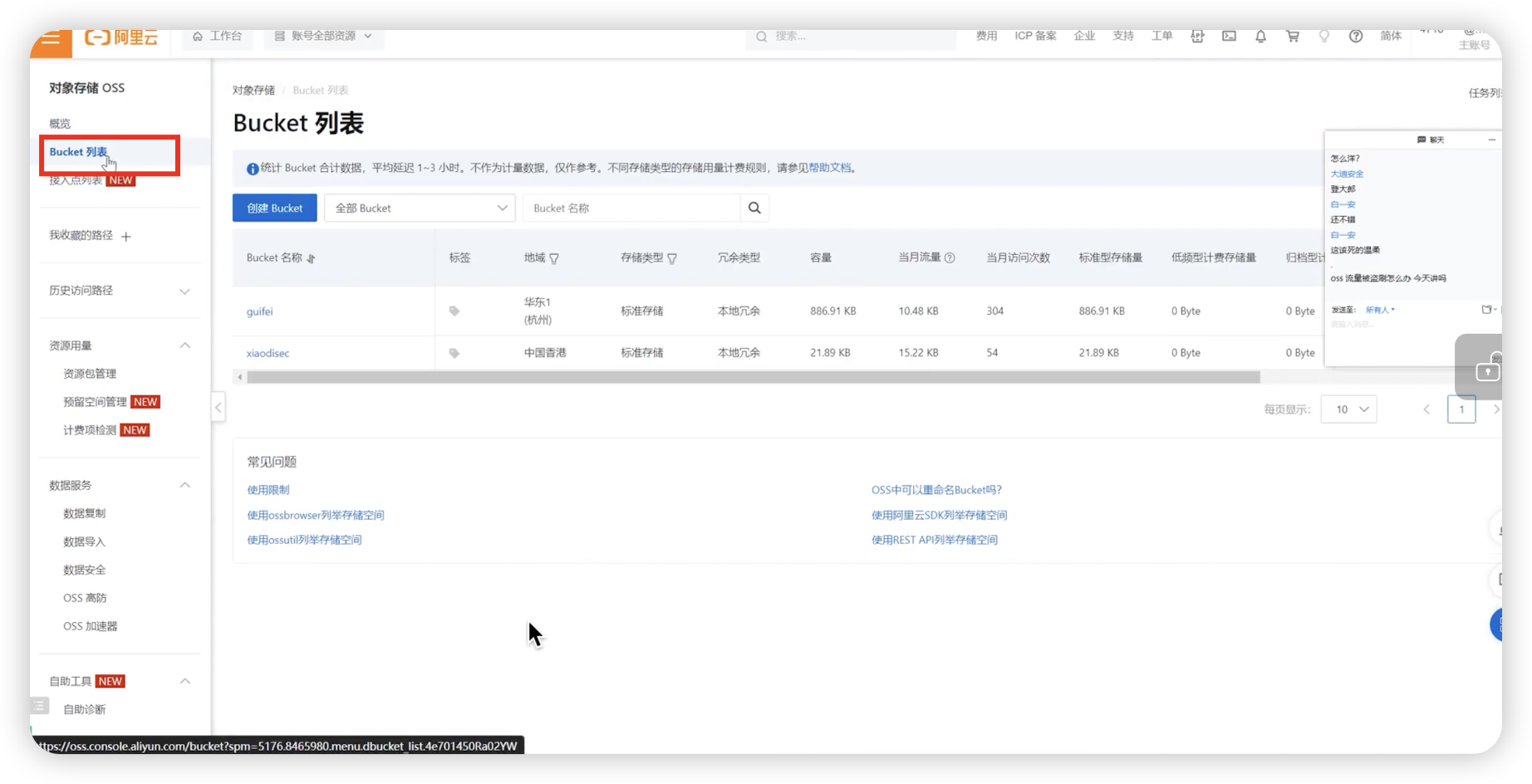The width and height of the screenshot is (1532, 784).
Task: Select page 1
Action: [1461, 409]
